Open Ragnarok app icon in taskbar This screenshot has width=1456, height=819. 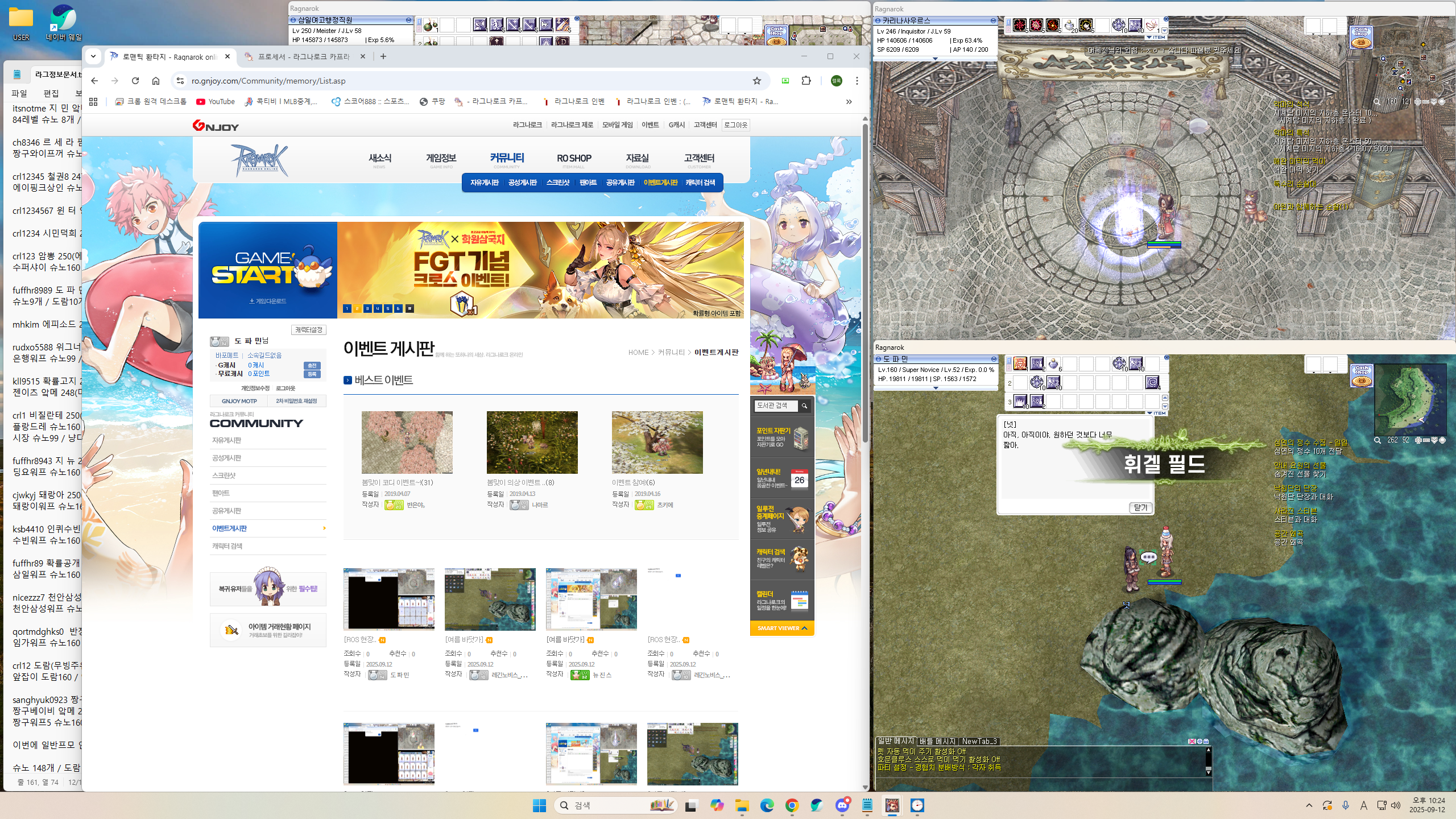892,805
